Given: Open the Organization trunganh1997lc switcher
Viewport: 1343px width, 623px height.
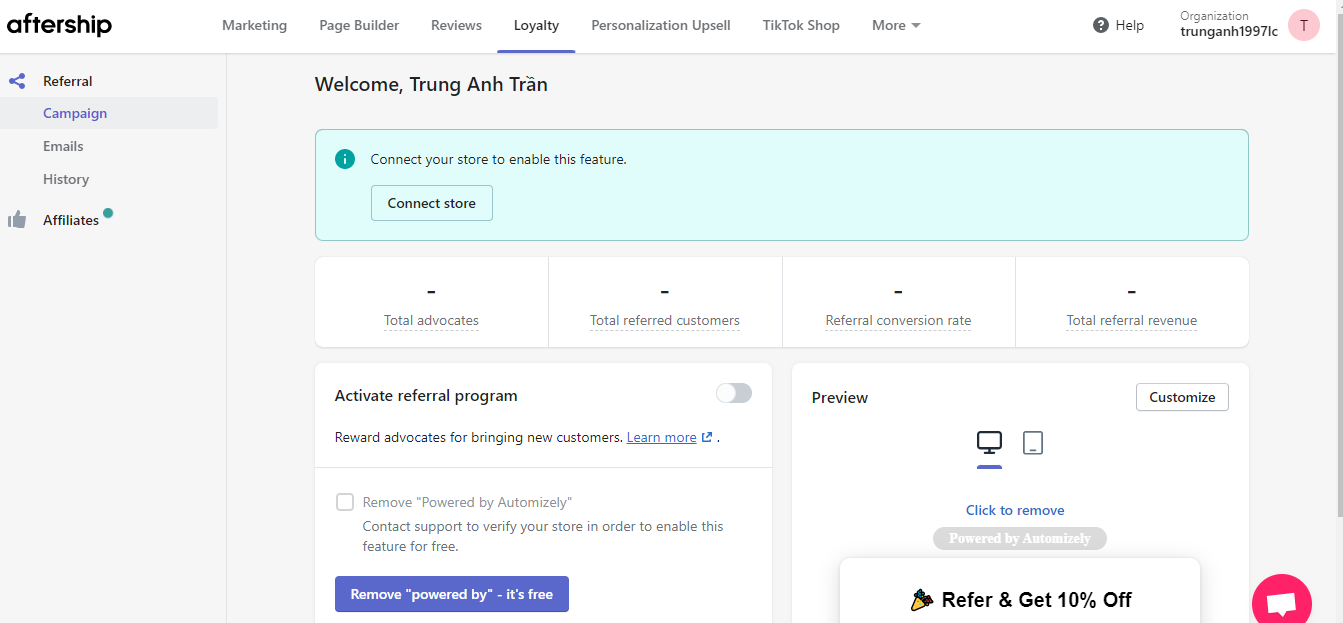Looking at the screenshot, I should (x=1229, y=24).
